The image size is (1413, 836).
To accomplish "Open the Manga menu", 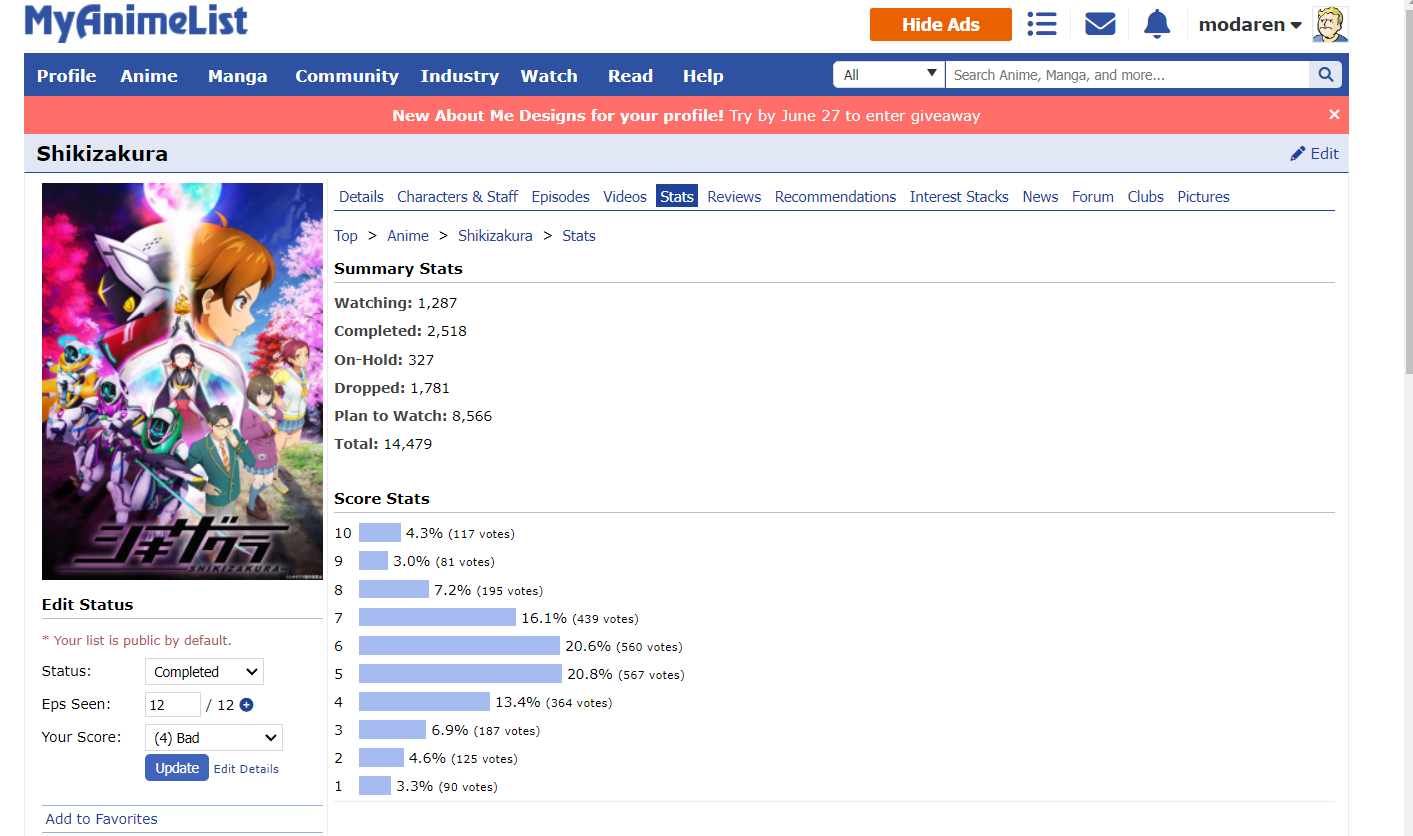I will [x=237, y=76].
